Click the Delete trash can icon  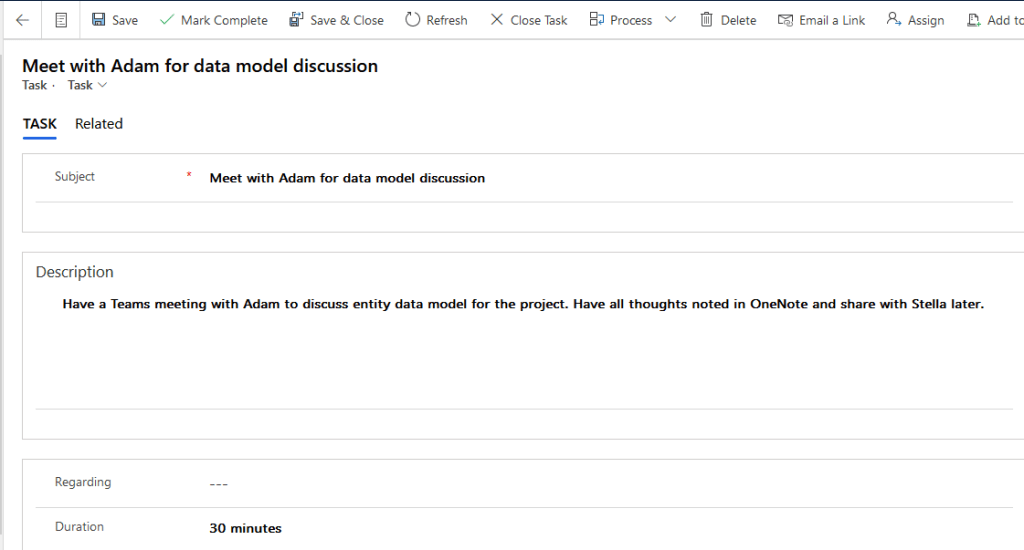click(707, 20)
